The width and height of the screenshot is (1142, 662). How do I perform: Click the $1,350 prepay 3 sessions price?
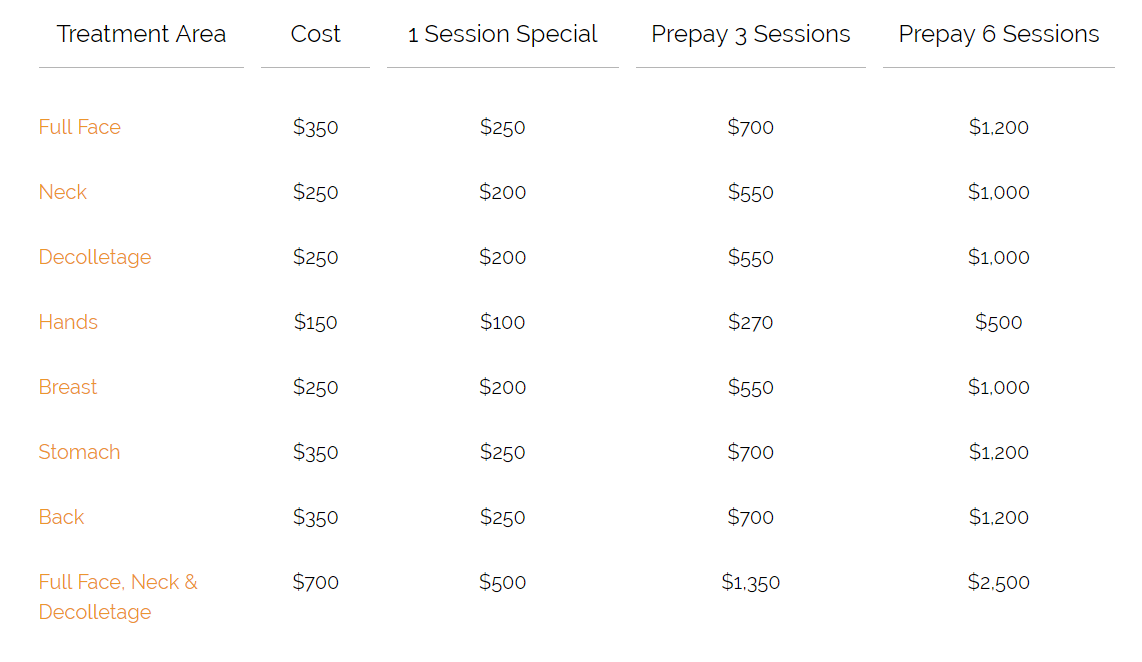751,582
